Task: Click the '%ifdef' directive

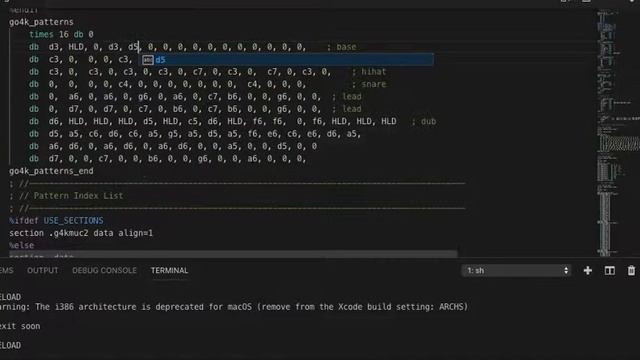Action: pos(24,220)
